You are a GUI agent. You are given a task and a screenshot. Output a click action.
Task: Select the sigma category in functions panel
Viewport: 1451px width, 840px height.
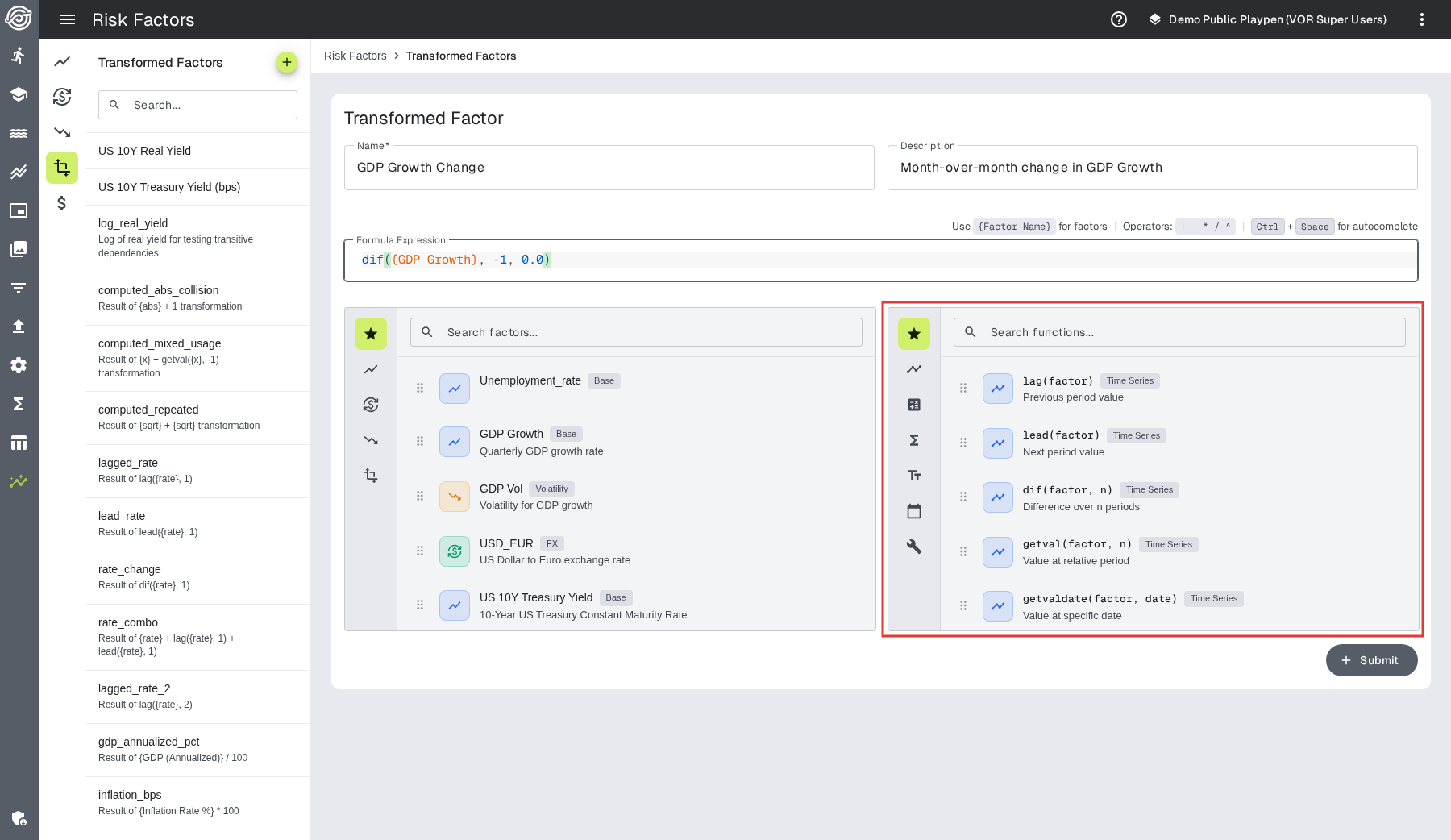click(x=913, y=440)
